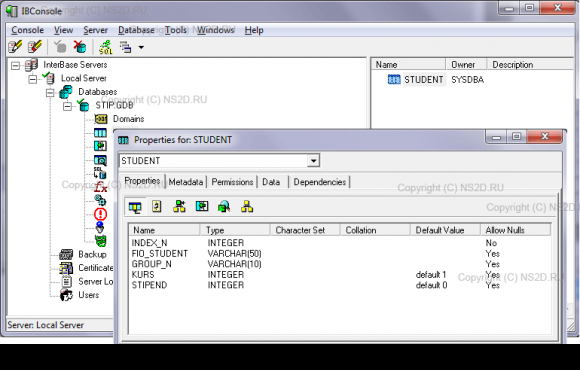Image resolution: width=580 pixels, height=370 pixels.
Task: Switch to the Dependencies tab
Action: pos(320,182)
